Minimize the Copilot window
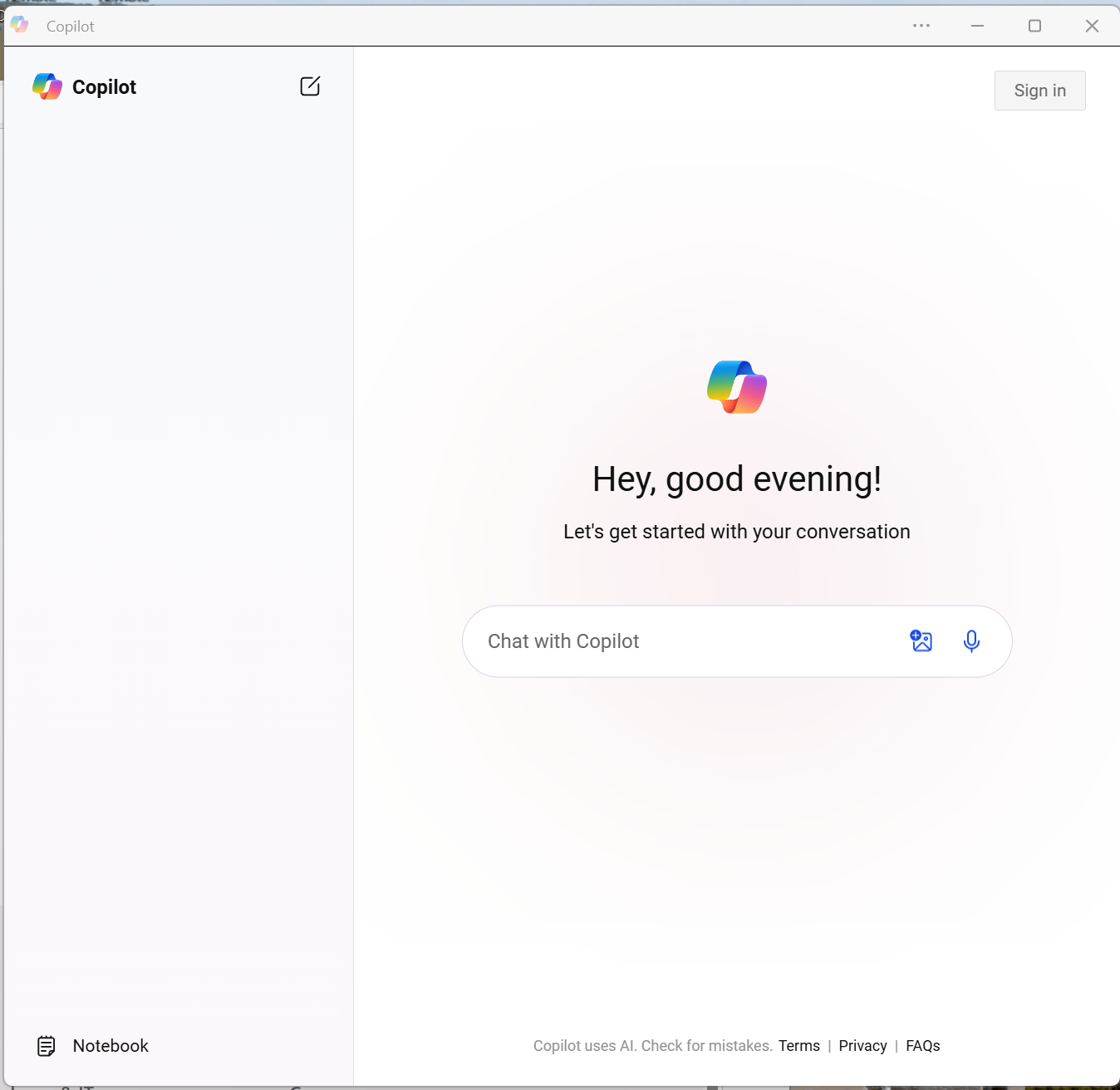Screen dimensions: 1120x1090 click(x=978, y=26)
